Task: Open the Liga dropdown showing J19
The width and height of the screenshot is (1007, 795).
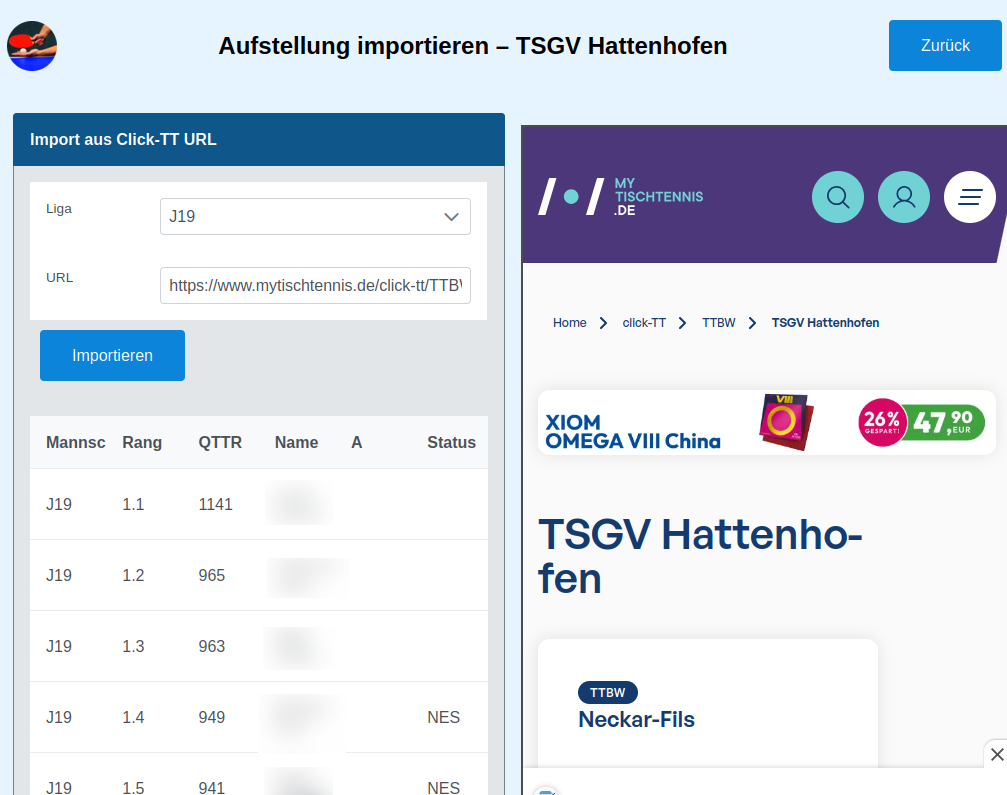Action: [x=315, y=216]
